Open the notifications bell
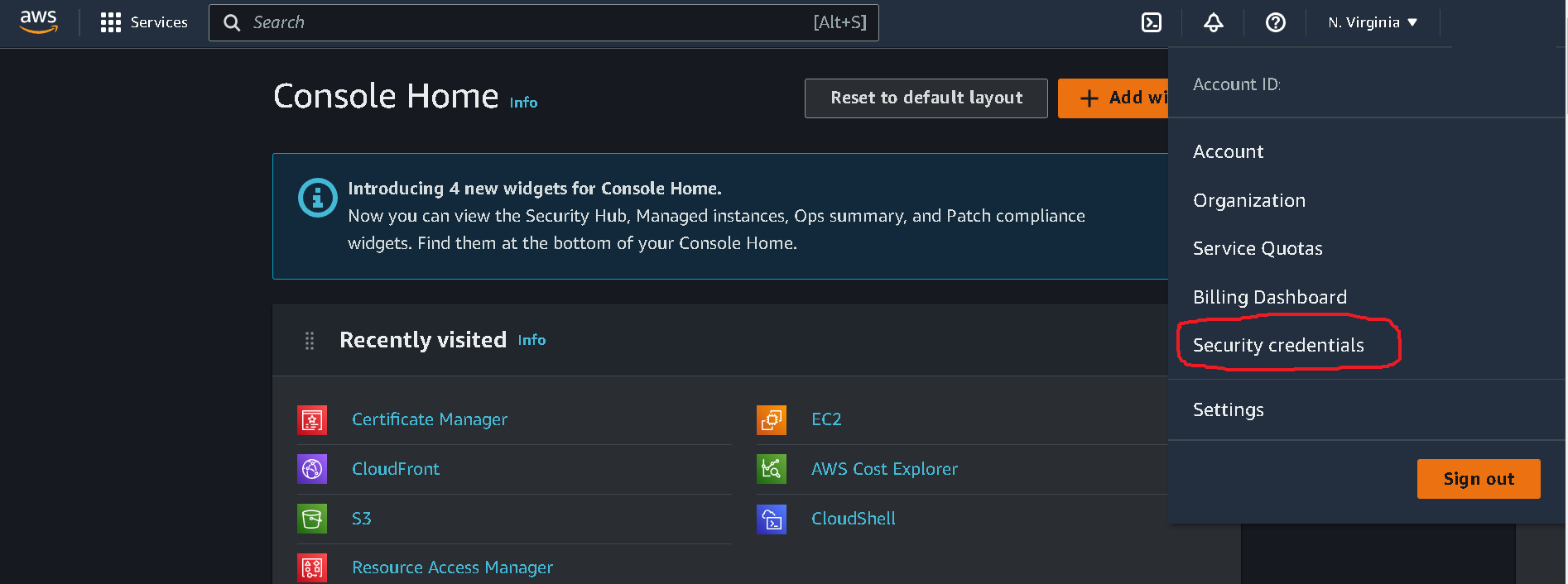The width and height of the screenshot is (1568, 584). coord(1213,22)
